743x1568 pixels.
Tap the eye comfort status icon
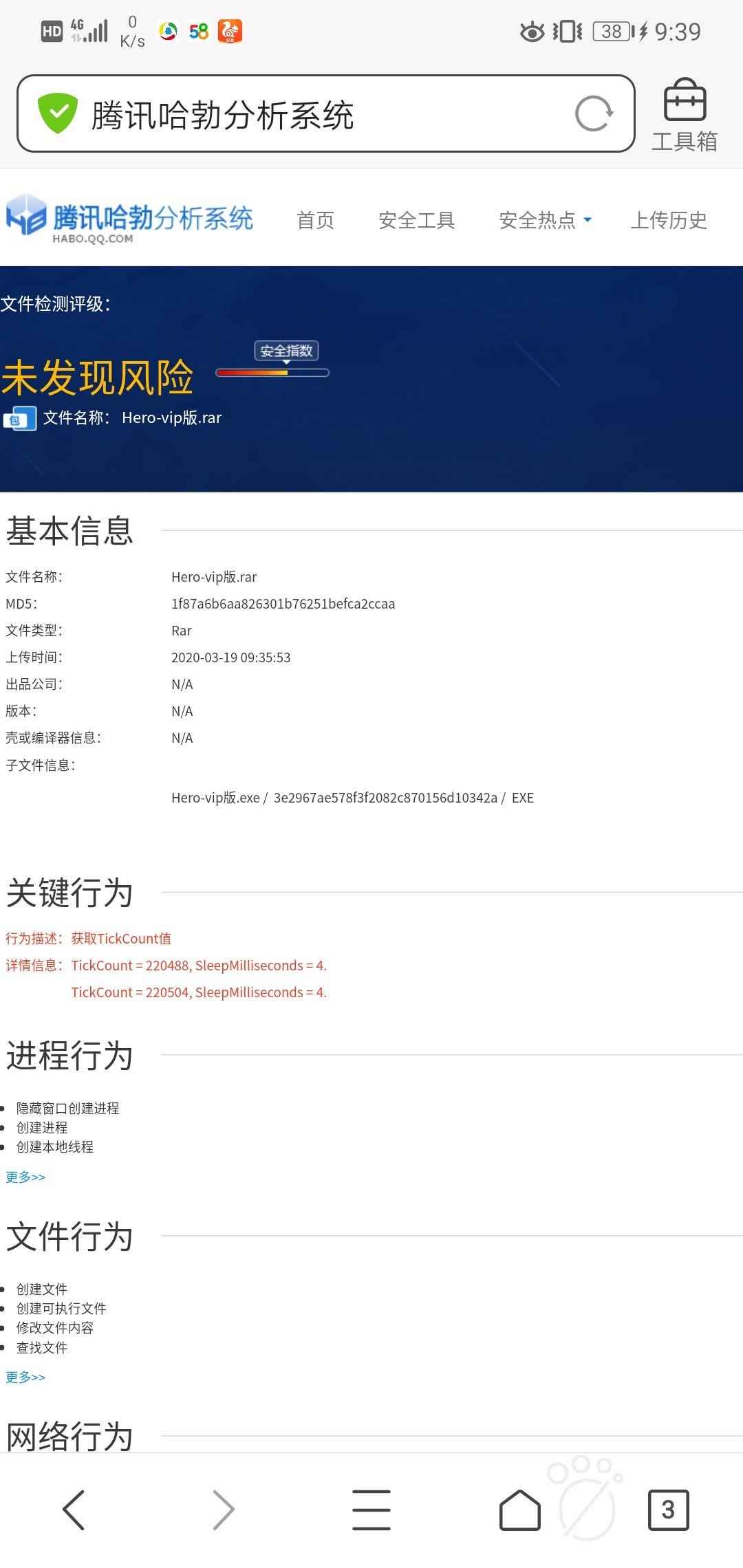[x=532, y=32]
